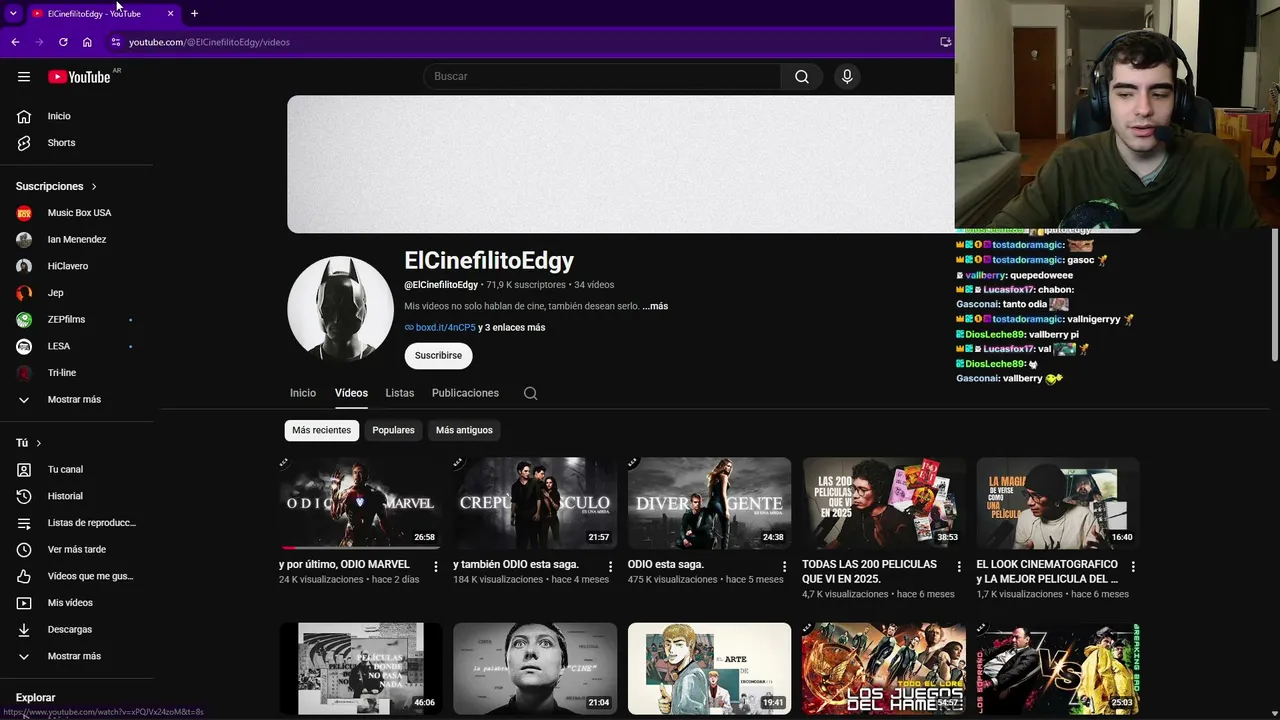Image resolution: width=1280 pixels, height=720 pixels.
Task: Select the Populares filter chip
Action: tap(393, 430)
